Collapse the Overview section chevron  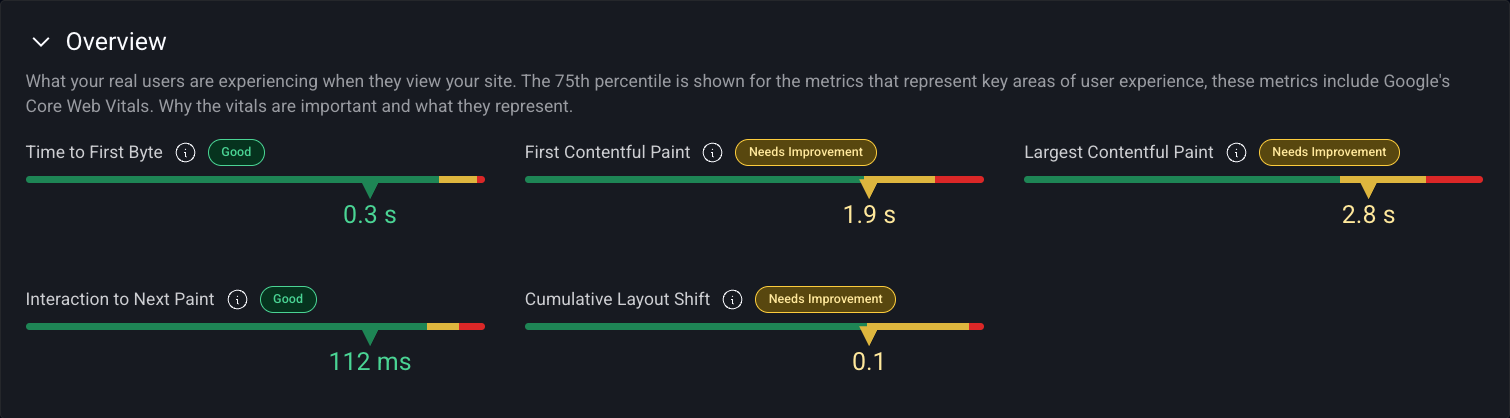pyautogui.click(x=40, y=42)
